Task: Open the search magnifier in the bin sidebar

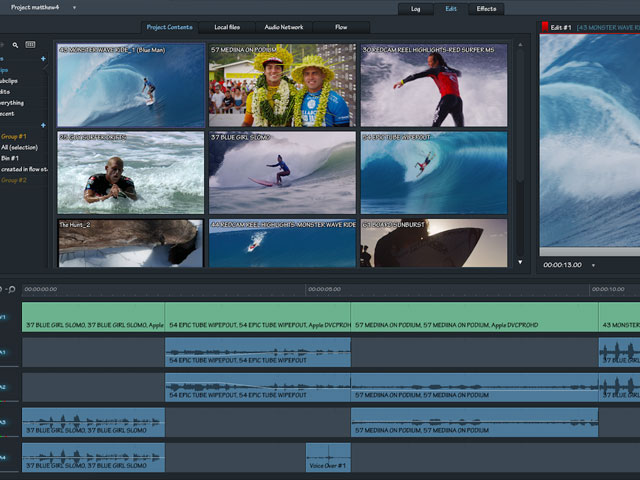Action: tap(15, 45)
